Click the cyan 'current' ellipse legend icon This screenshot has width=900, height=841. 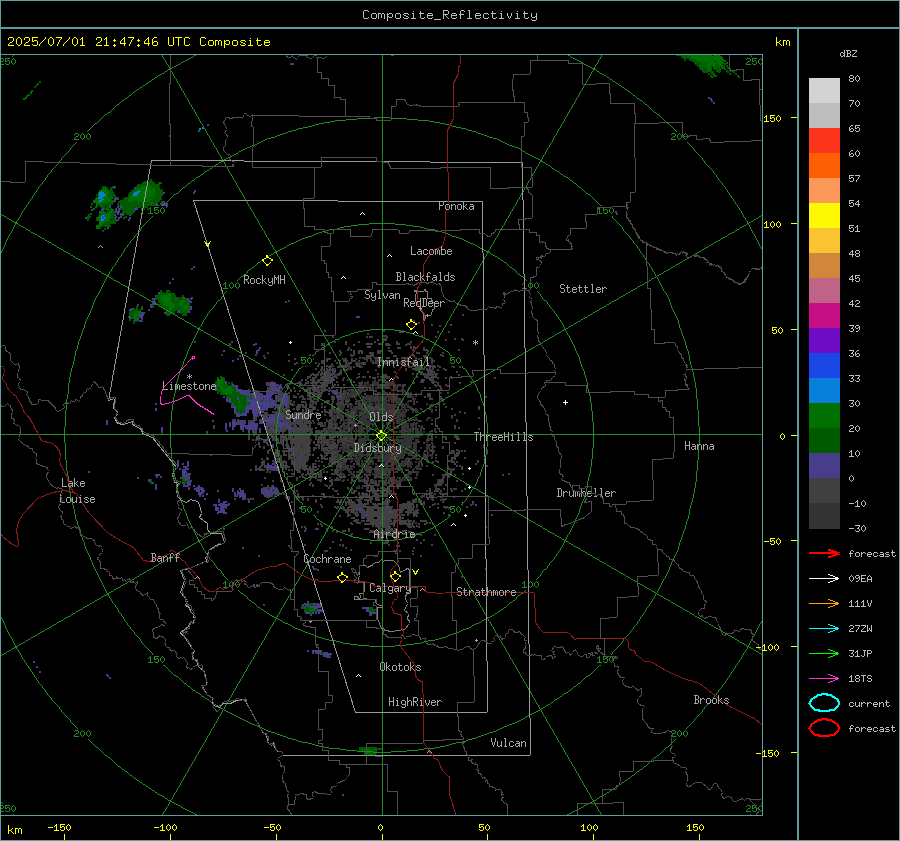pyautogui.click(x=824, y=703)
